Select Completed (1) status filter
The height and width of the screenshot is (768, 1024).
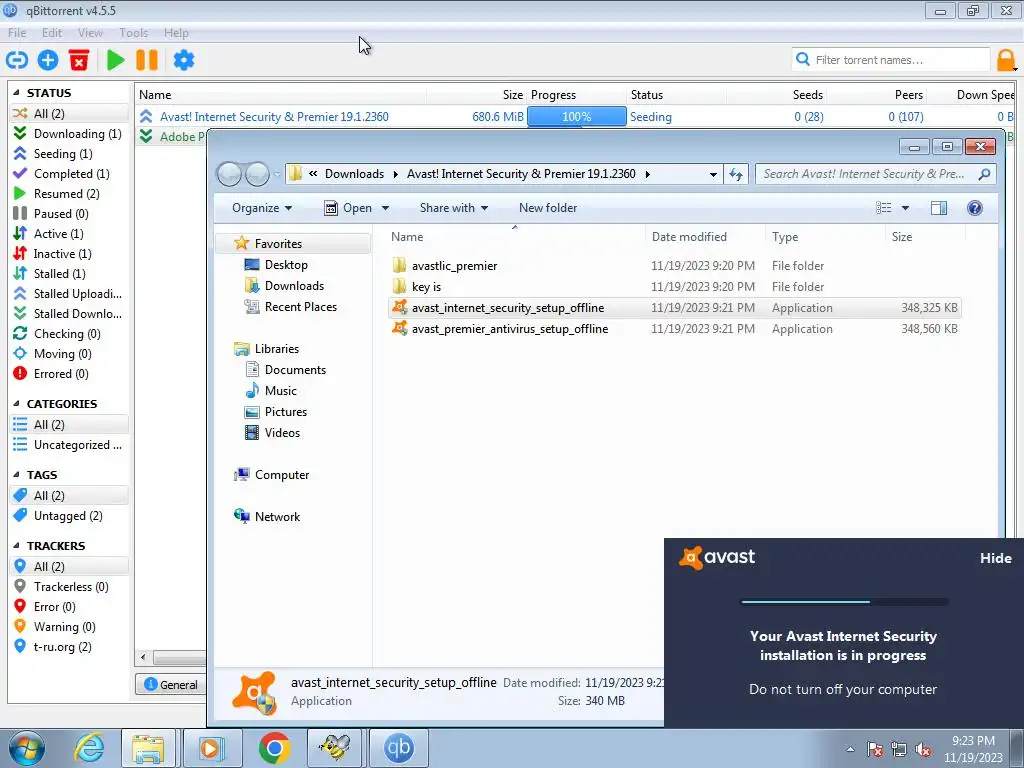tap(69, 174)
